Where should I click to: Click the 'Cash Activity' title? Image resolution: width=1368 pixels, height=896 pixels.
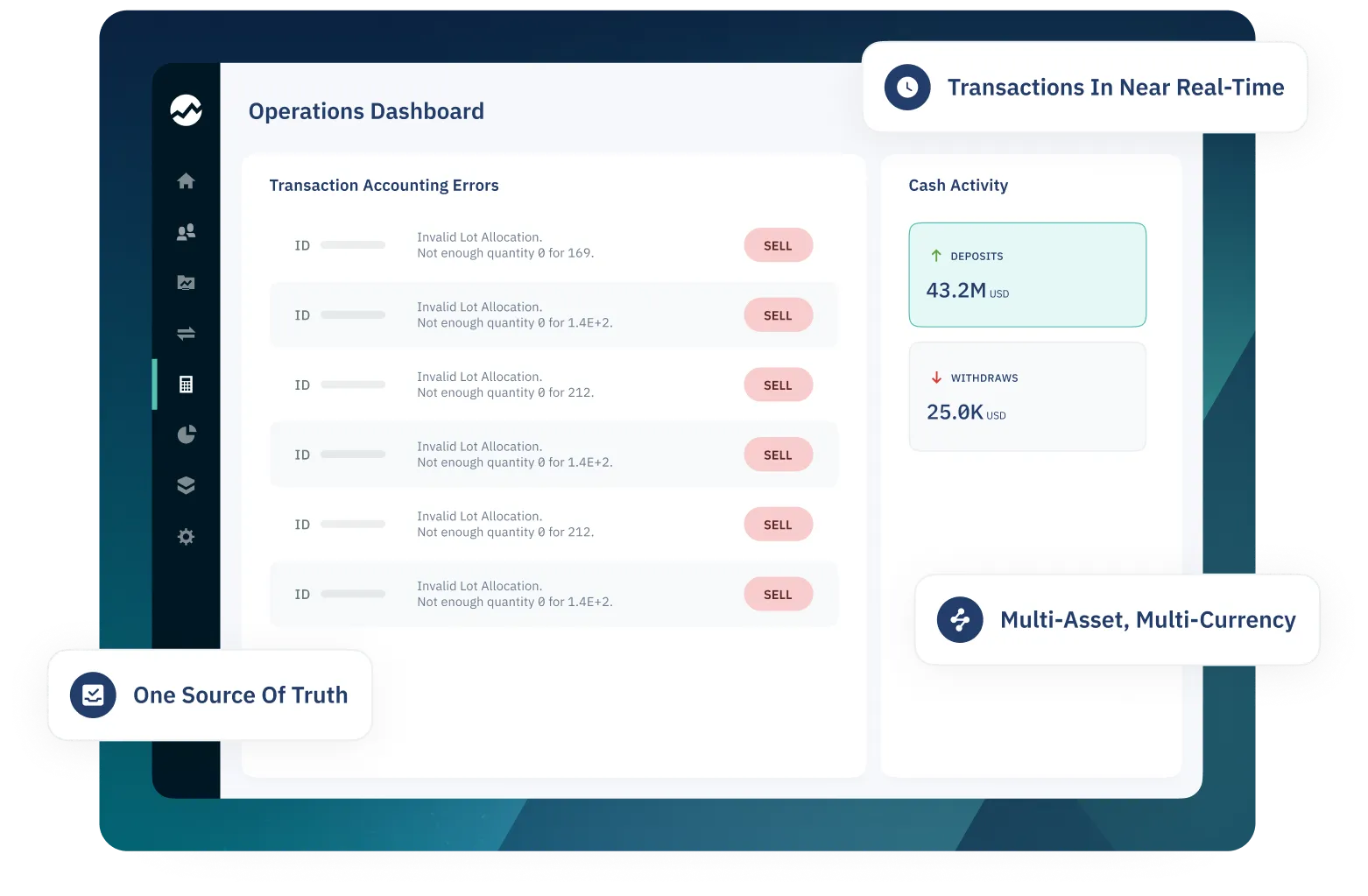958,186
